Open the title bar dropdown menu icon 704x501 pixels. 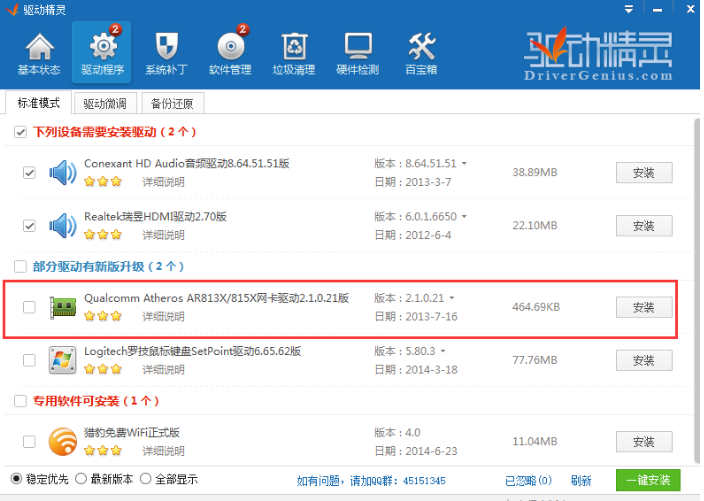pos(629,9)
